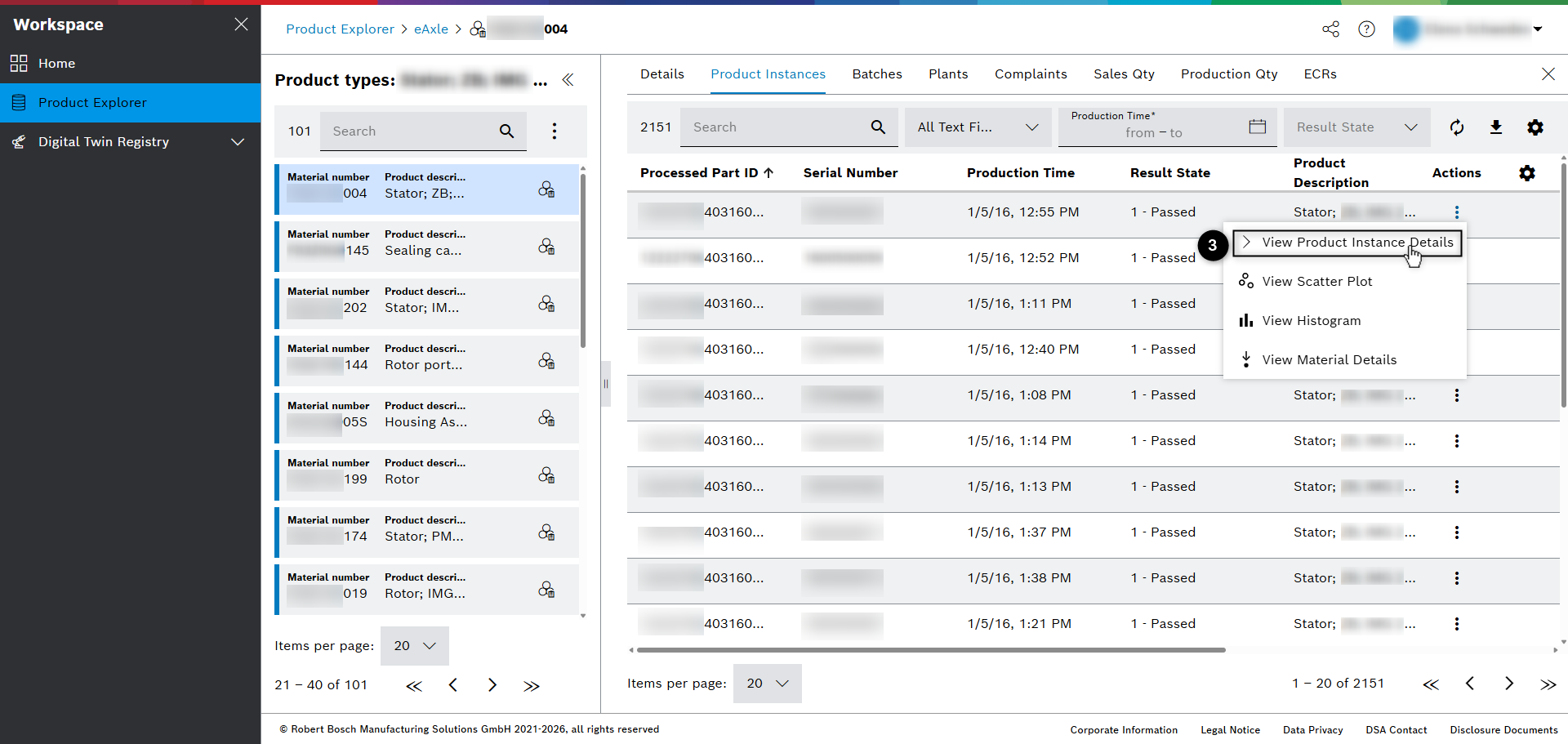
Task: Open actions menu for 1:37 PM row
Action: 1457,532
